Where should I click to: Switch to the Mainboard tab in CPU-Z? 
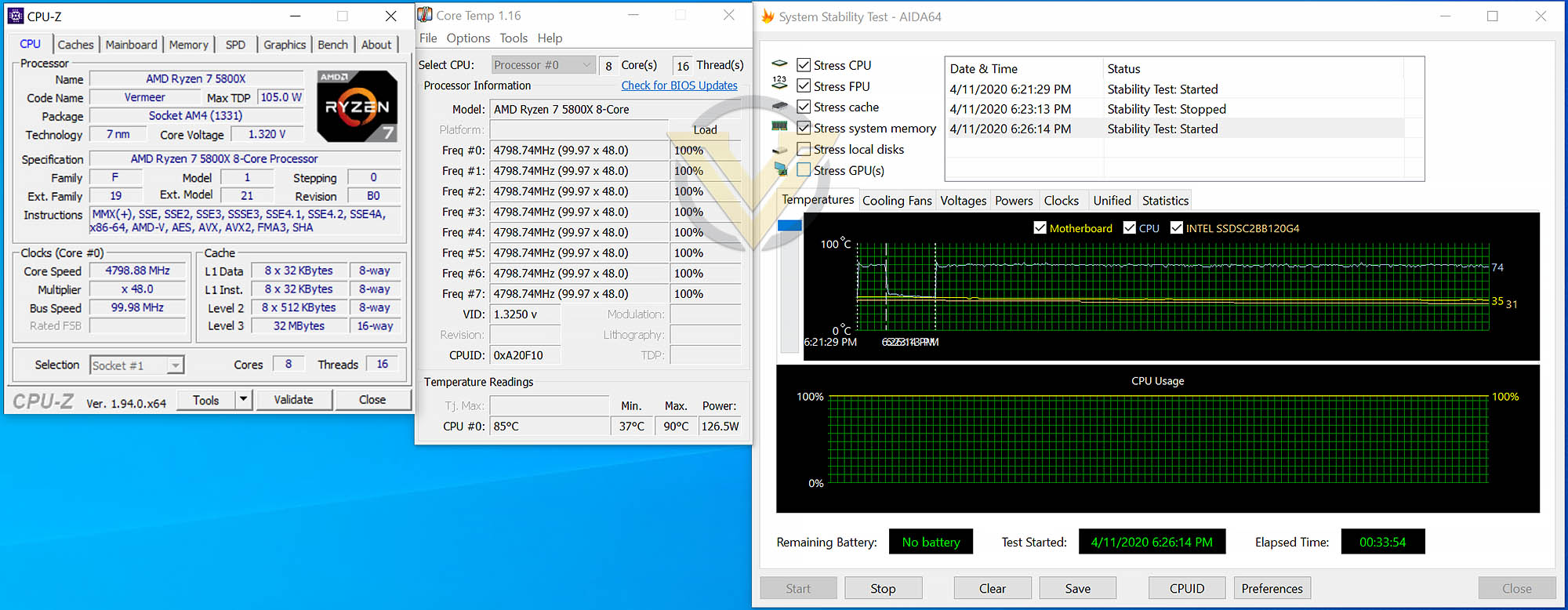[131, 45]
